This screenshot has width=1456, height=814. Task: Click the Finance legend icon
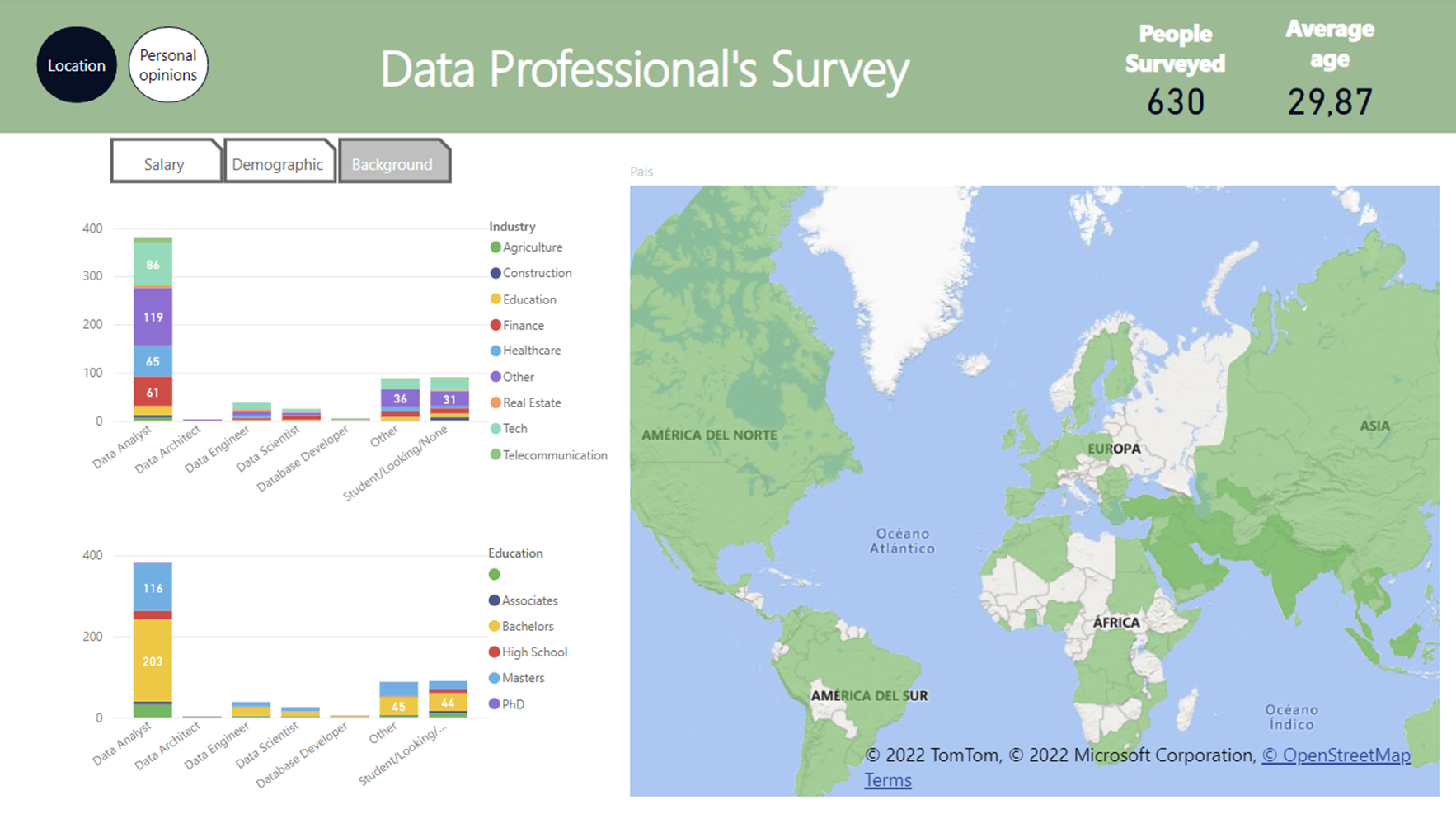tap(496, 325)
